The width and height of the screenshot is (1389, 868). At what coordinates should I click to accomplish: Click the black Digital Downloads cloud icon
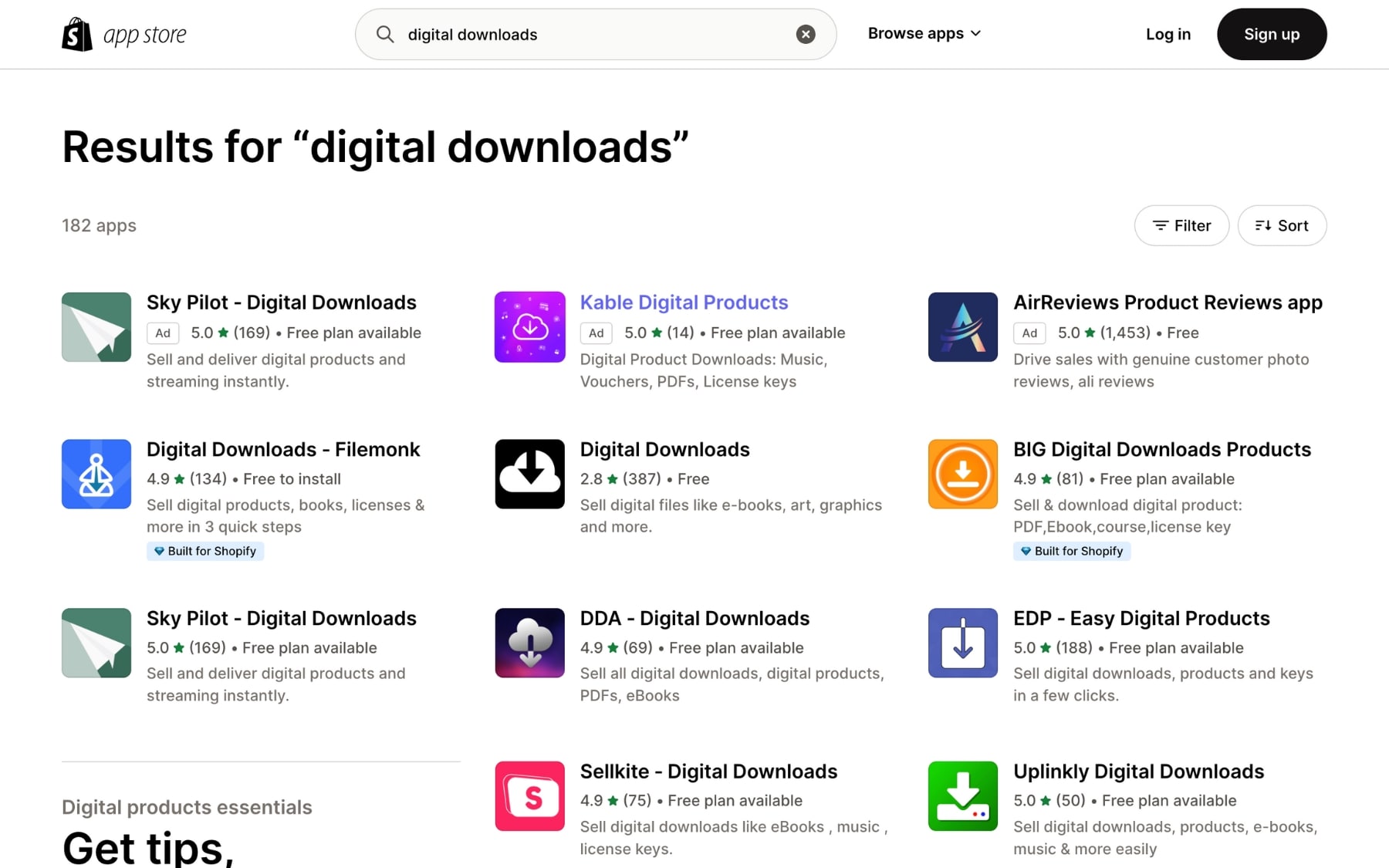[x=529, y=474]
